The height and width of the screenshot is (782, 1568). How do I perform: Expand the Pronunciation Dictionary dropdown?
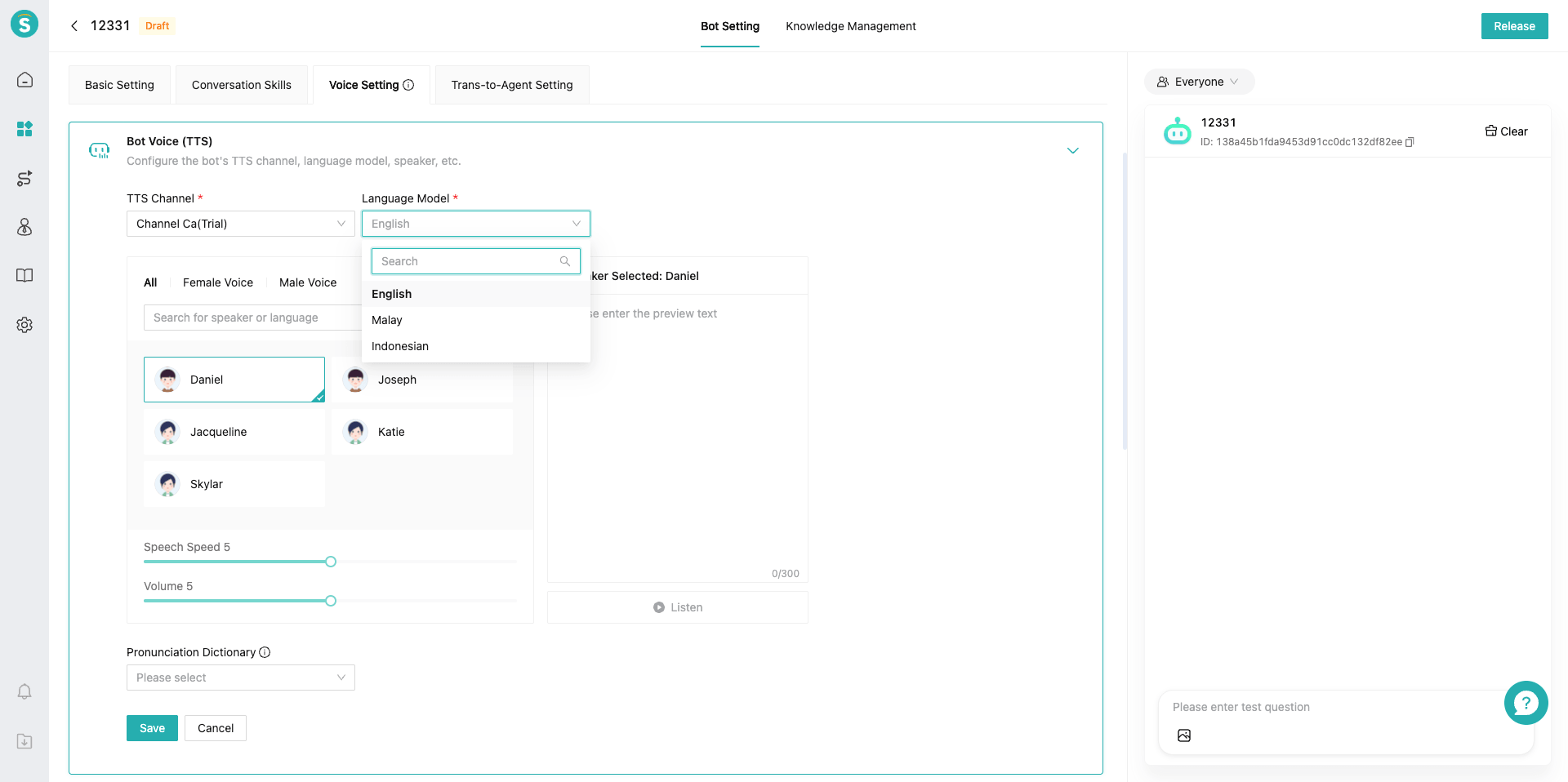click(x=241, y=678)
